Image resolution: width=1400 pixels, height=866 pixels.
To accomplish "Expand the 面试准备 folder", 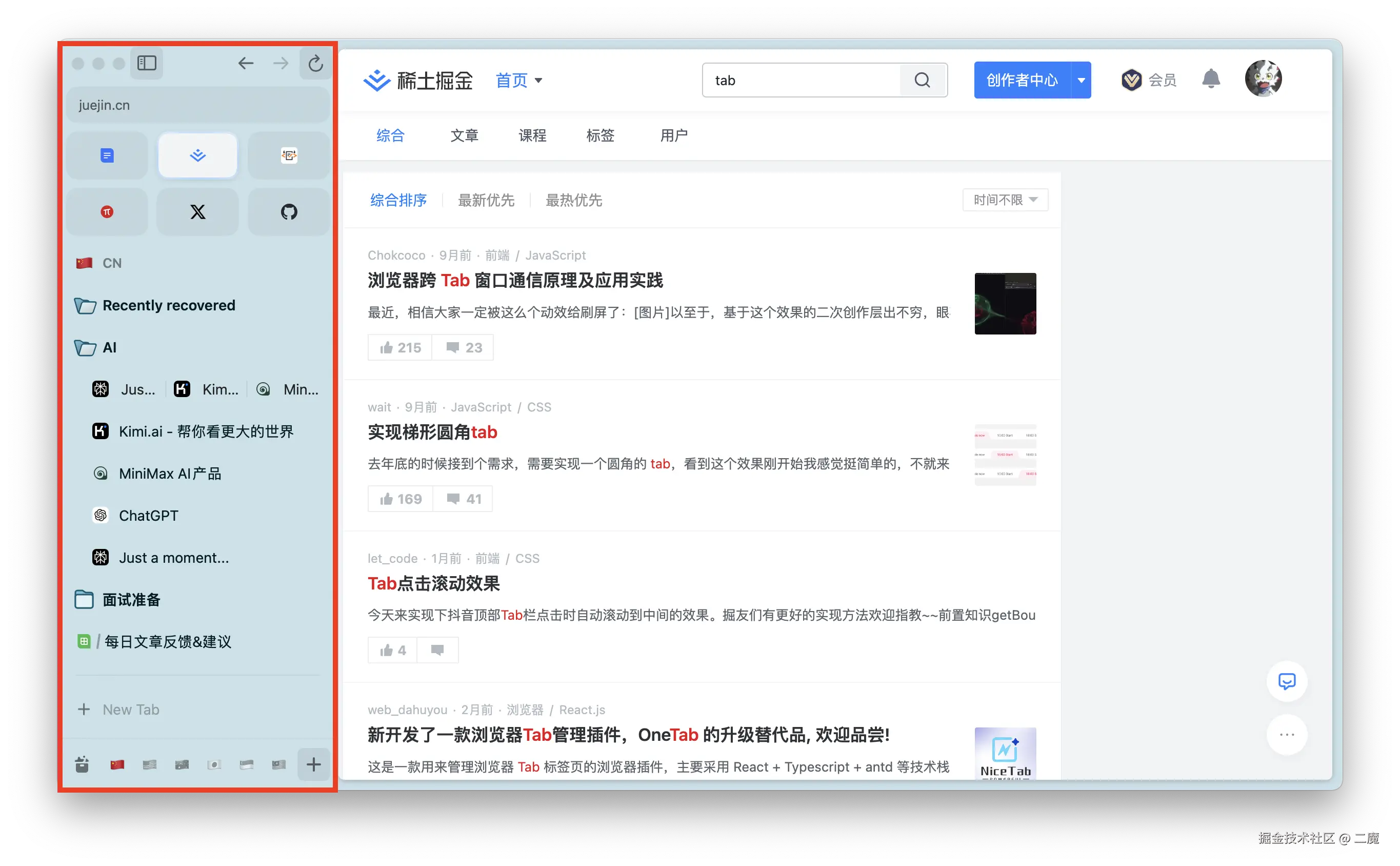I will tap(85, 600).
